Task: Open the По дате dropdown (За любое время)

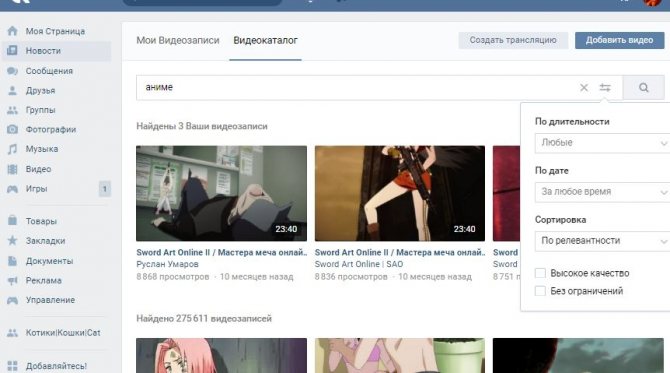Action: pyautogui.click(x=602, y=192)
